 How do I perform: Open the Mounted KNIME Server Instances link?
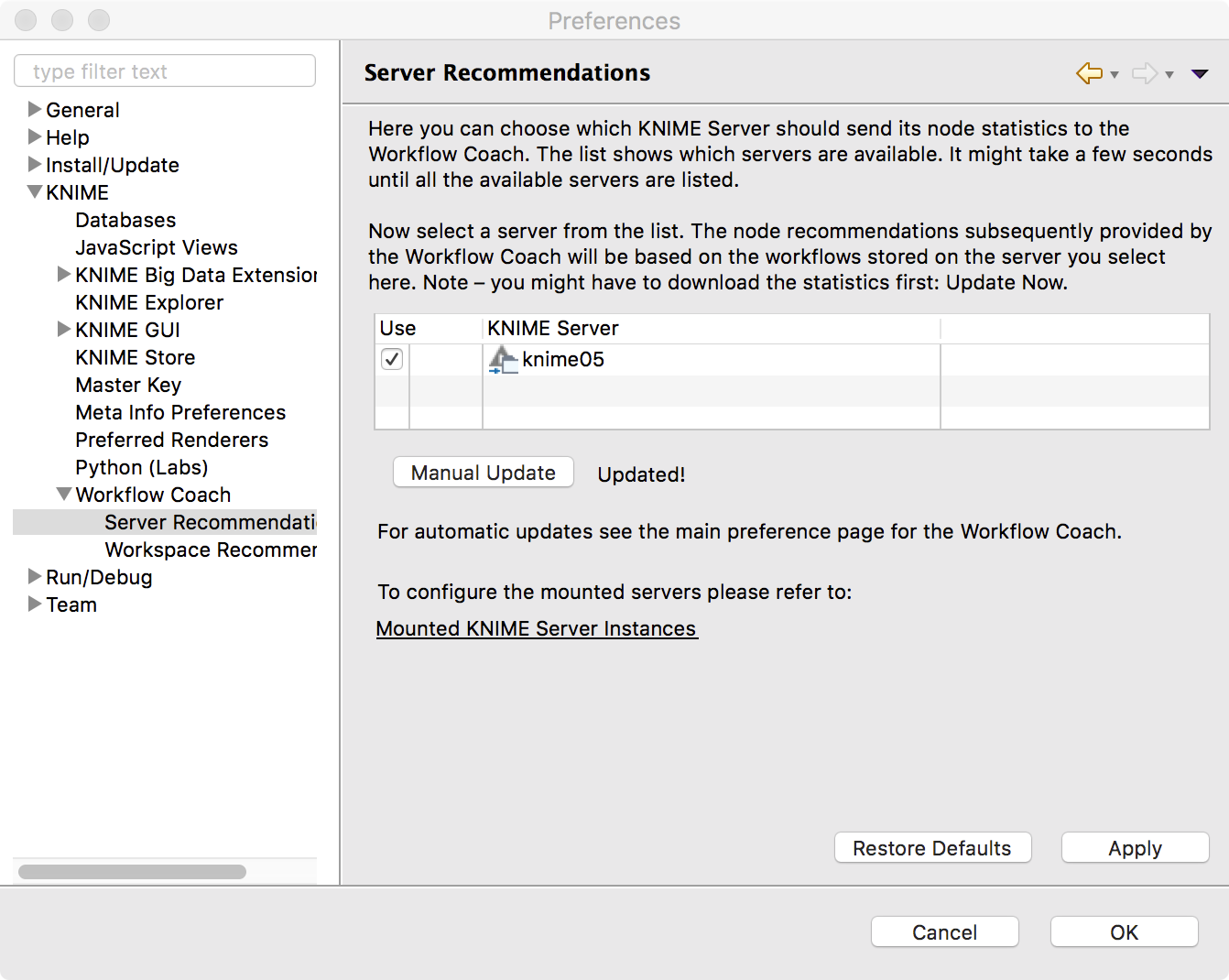coord(537,629)
